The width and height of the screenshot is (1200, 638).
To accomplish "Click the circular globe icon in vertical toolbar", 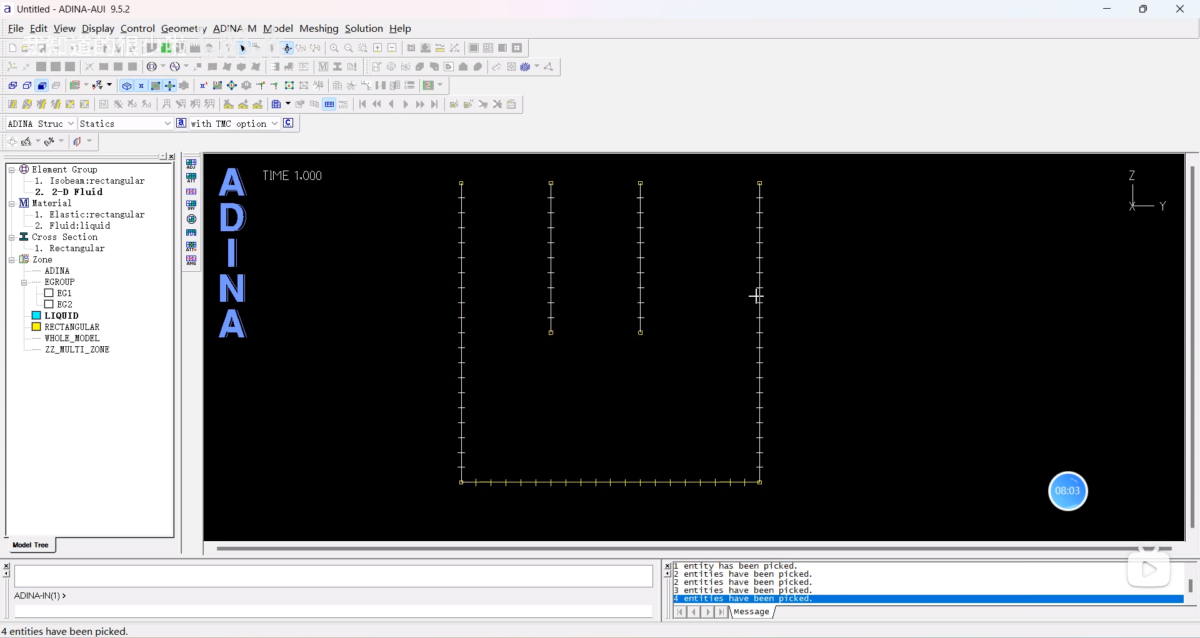I will coord(191,219).
